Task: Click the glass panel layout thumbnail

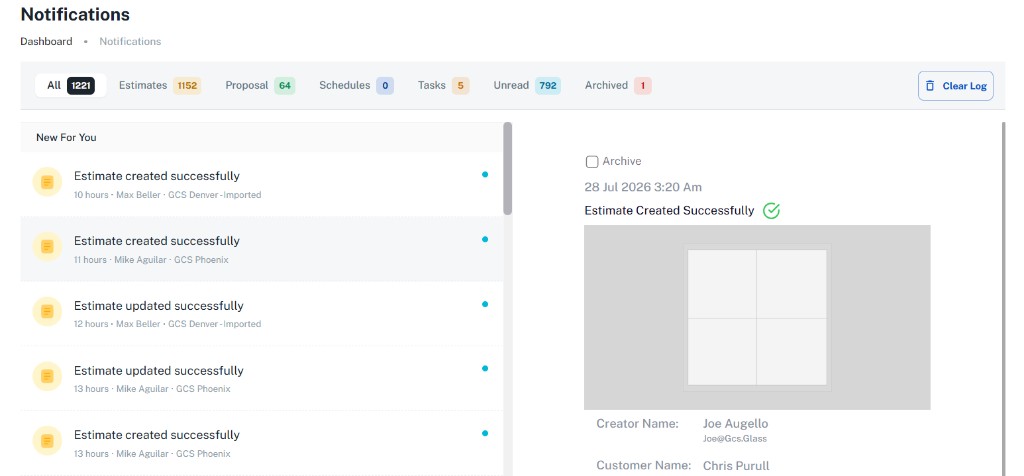Action: pyautogui.click(x=757, y=317)
